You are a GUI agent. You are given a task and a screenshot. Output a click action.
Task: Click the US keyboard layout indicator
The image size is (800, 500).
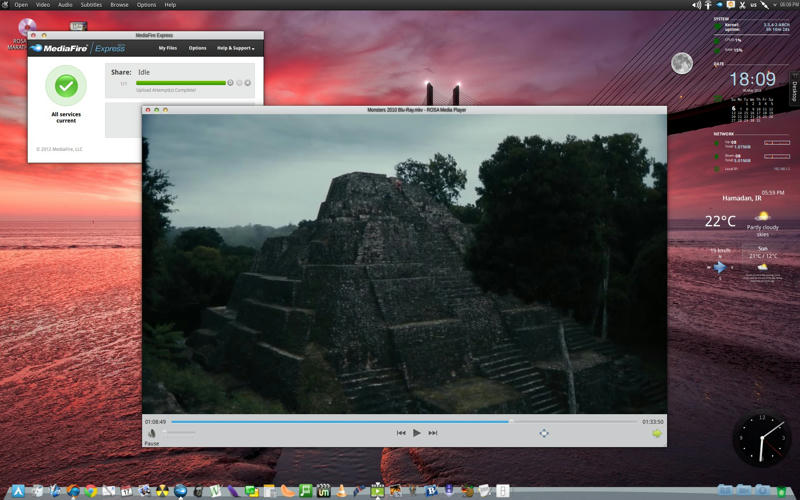click(754, 5)
